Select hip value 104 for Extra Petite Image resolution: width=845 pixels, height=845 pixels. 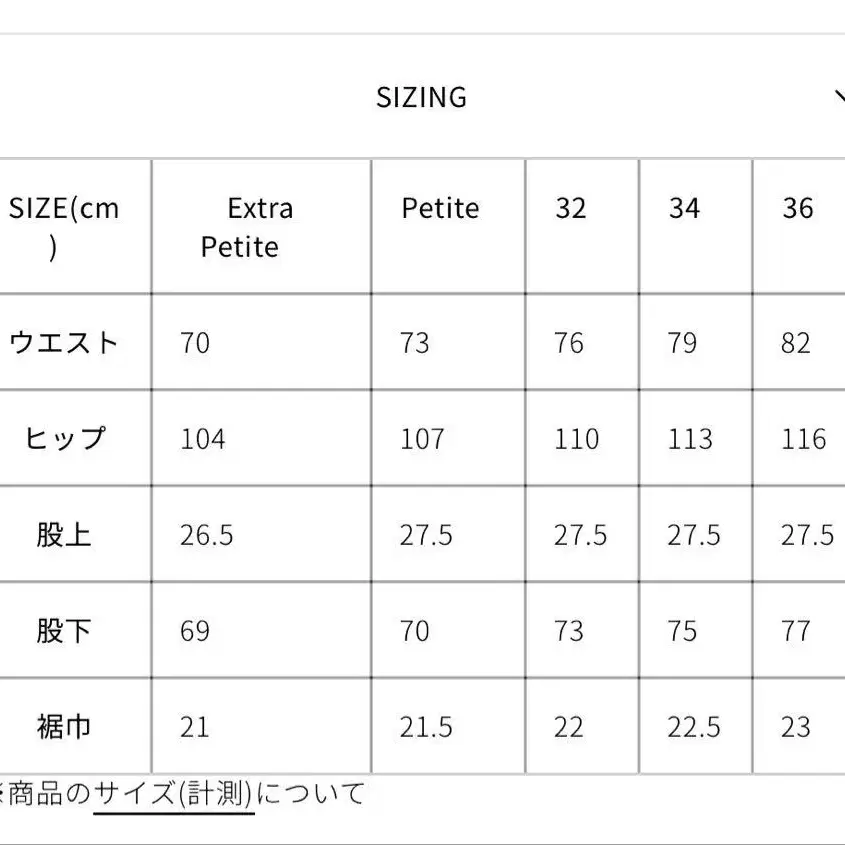coord(203,439)
